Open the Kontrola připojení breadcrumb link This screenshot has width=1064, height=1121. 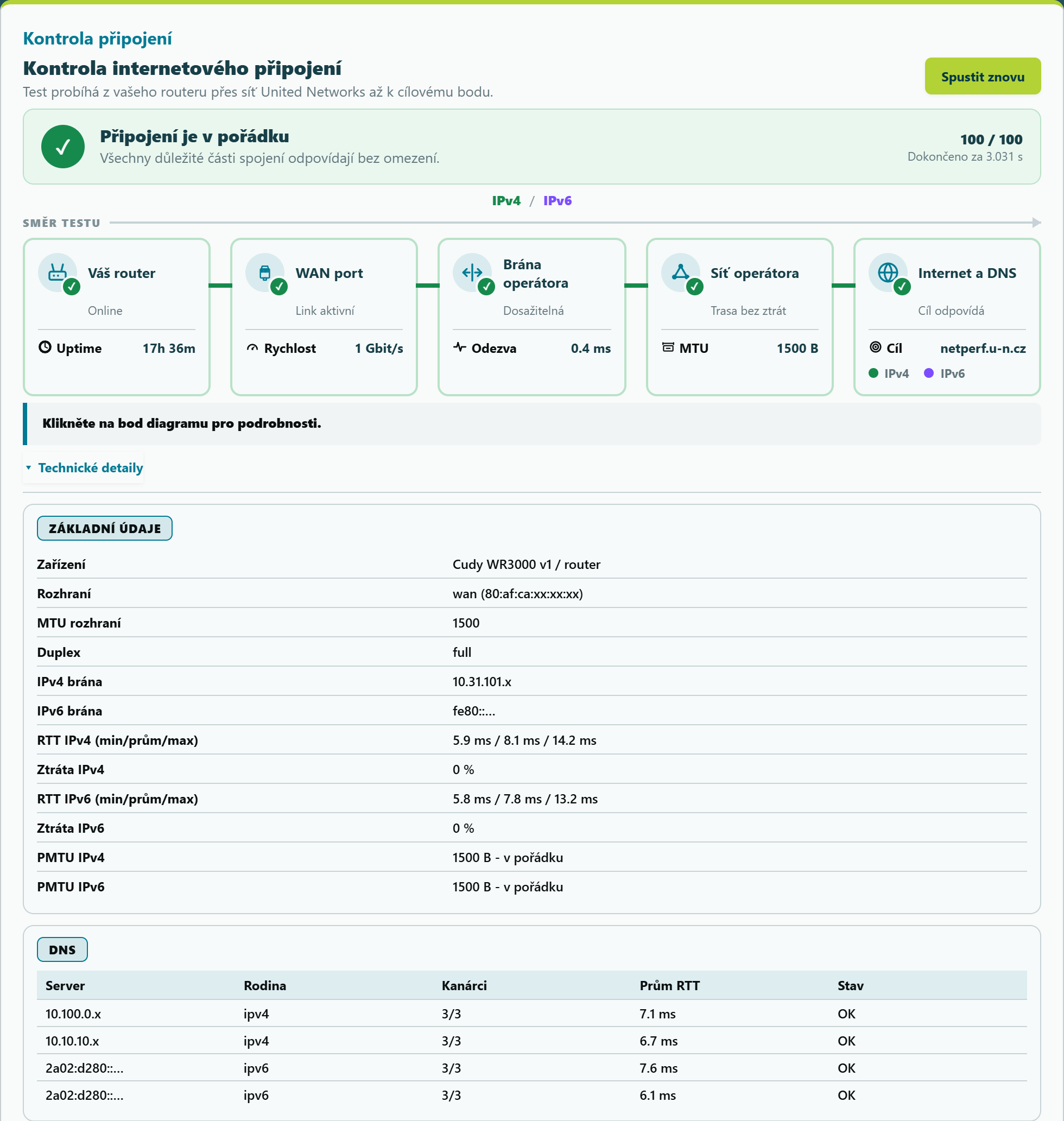point(97,39)
